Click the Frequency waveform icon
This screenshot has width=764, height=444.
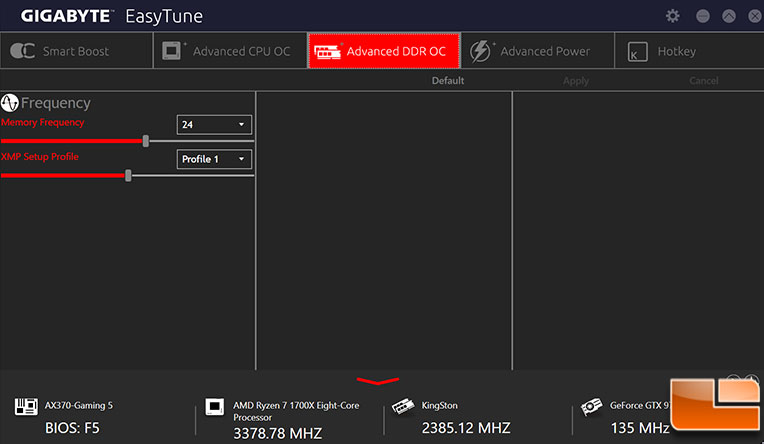10,103
